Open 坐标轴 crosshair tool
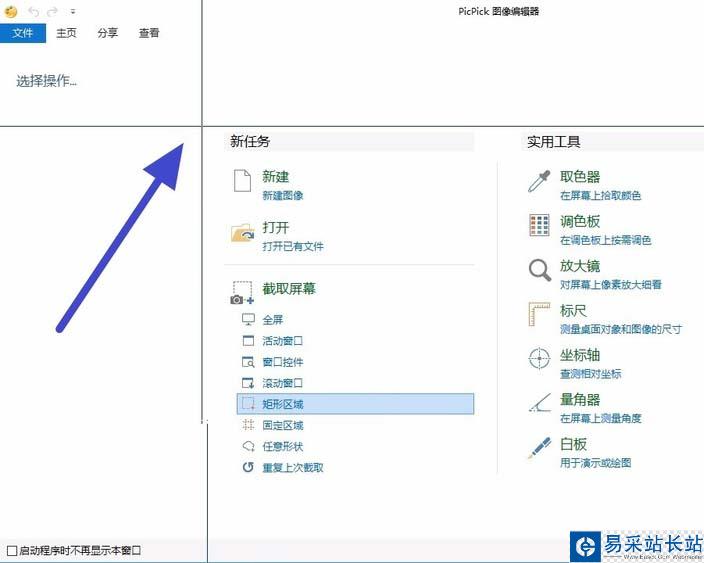Image resolution: width=704 pixels, height=563 pixels. coord(580,355)
